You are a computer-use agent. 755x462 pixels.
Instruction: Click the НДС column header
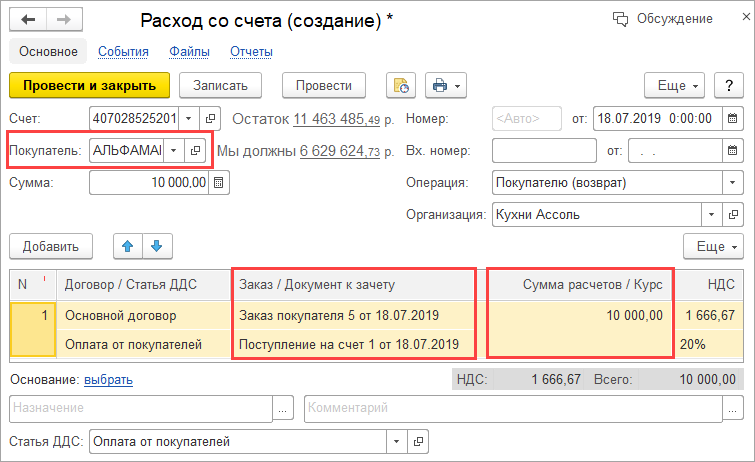coord(709,285)
